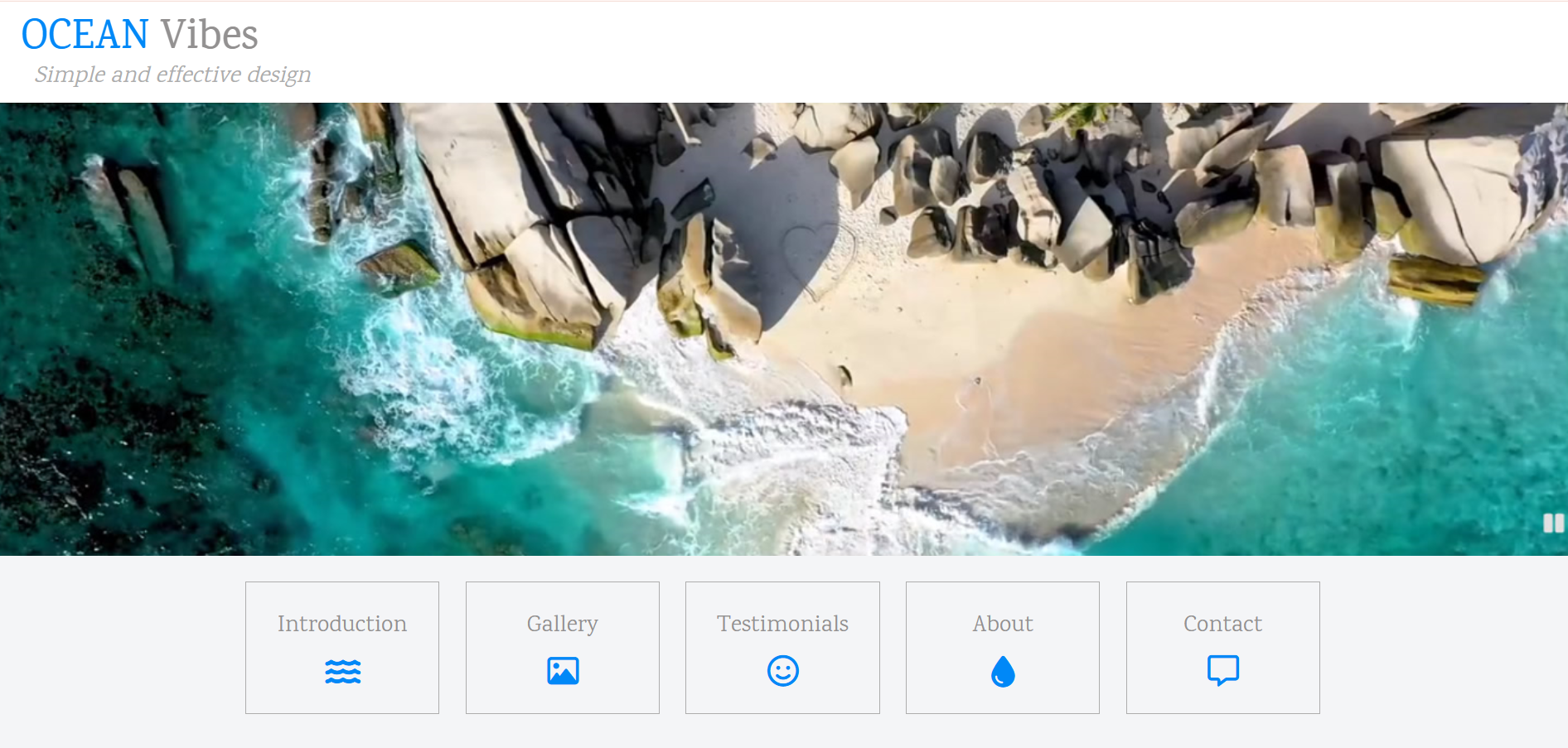Go to the Gallery section label
The image size is (1568, 748).
click(x=563, y=625)
